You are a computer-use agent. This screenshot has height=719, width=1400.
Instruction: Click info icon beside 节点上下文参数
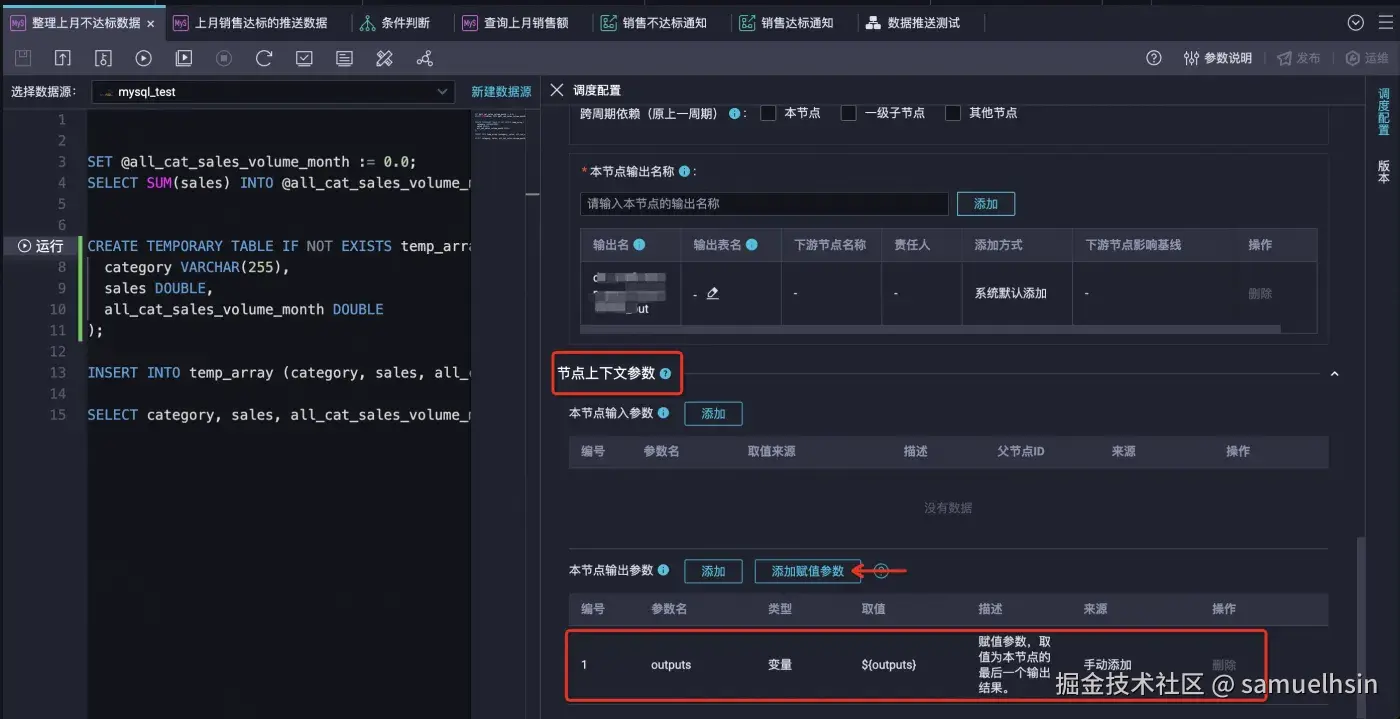click(x=665, y=373)
